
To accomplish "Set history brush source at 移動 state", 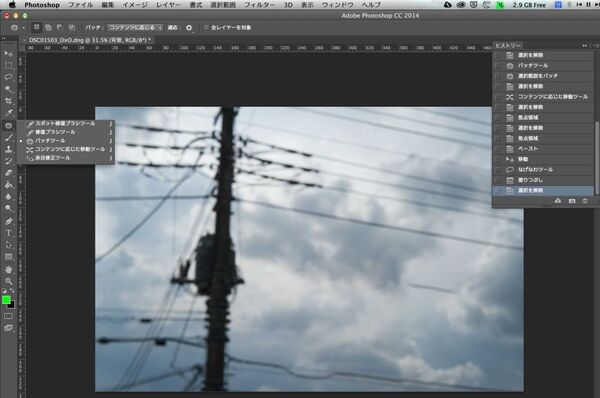I will click(x=498, y=159).
